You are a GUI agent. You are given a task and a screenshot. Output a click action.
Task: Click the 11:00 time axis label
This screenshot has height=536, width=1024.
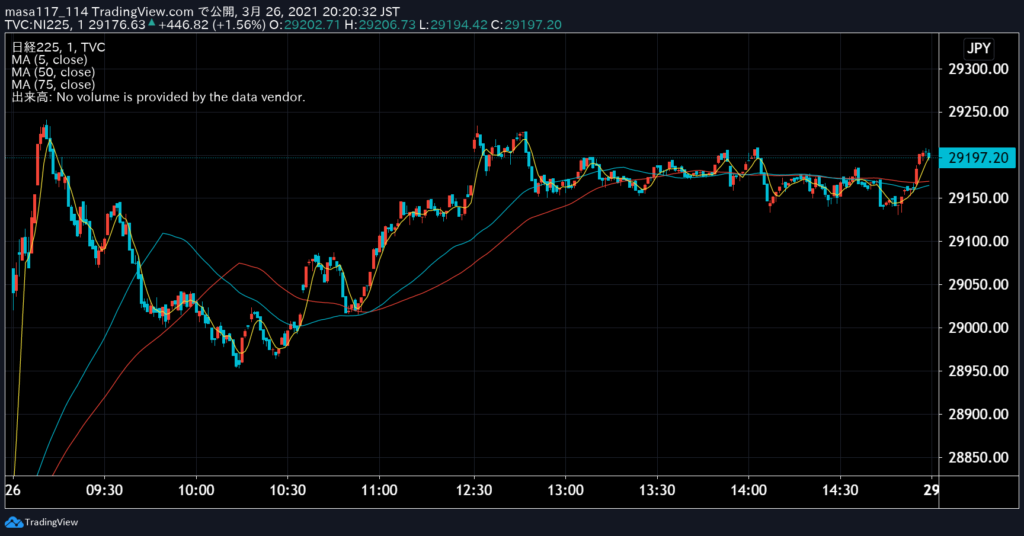(x=379, y=490)
